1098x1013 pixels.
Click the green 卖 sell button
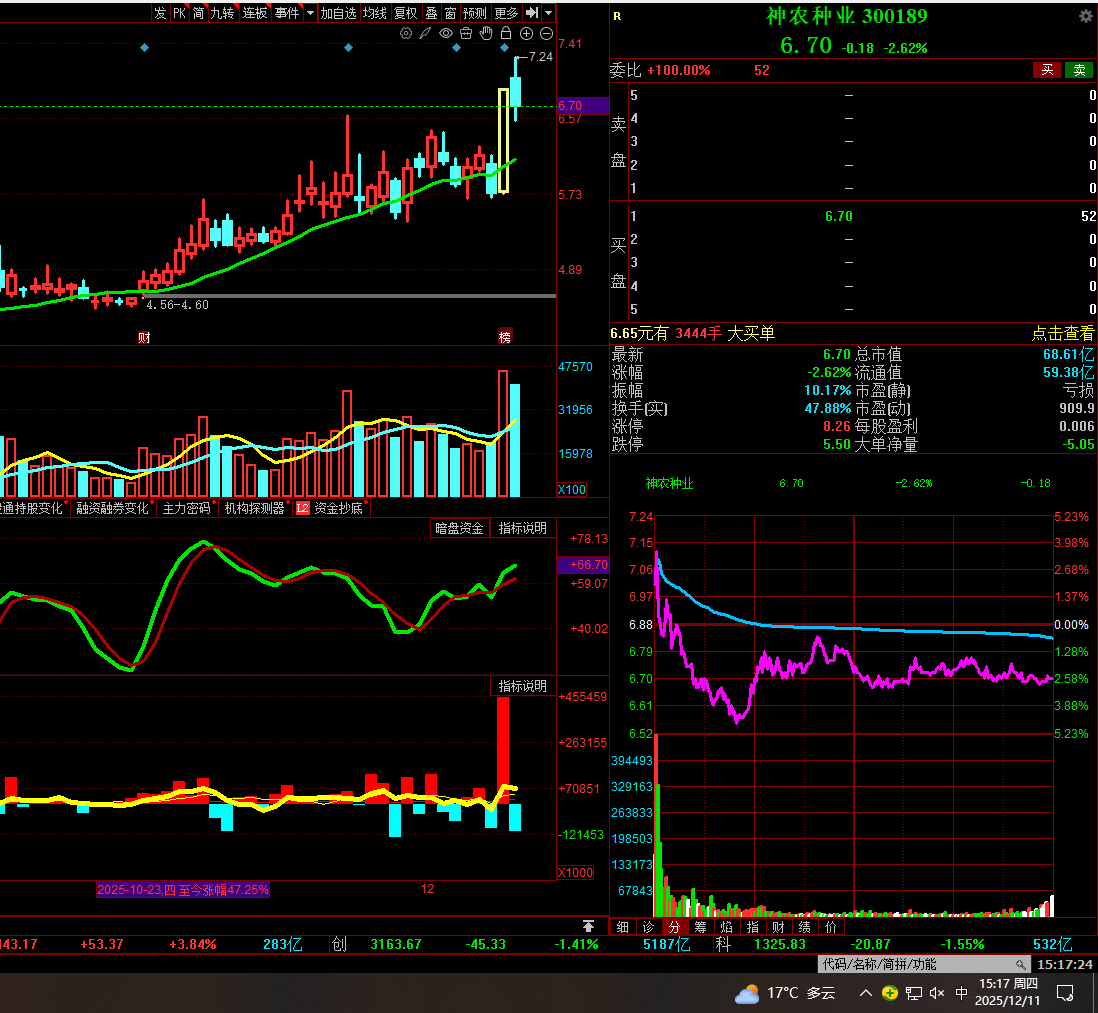tap(1080, 69)
